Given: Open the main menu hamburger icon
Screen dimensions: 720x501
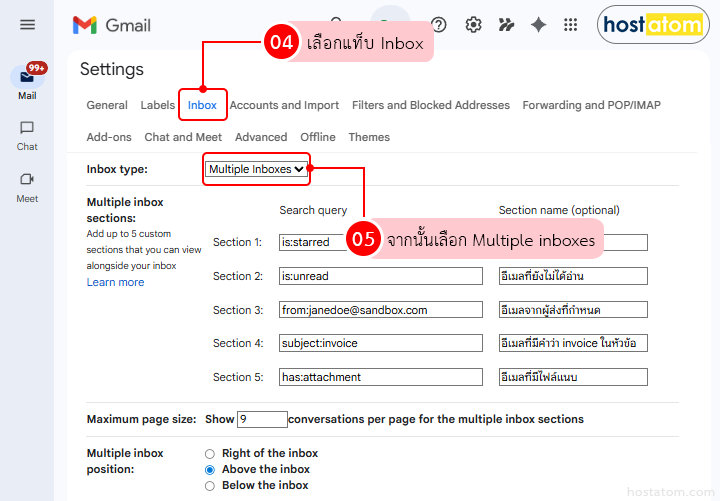Looking at the screenshot, I should coord(28,25).
